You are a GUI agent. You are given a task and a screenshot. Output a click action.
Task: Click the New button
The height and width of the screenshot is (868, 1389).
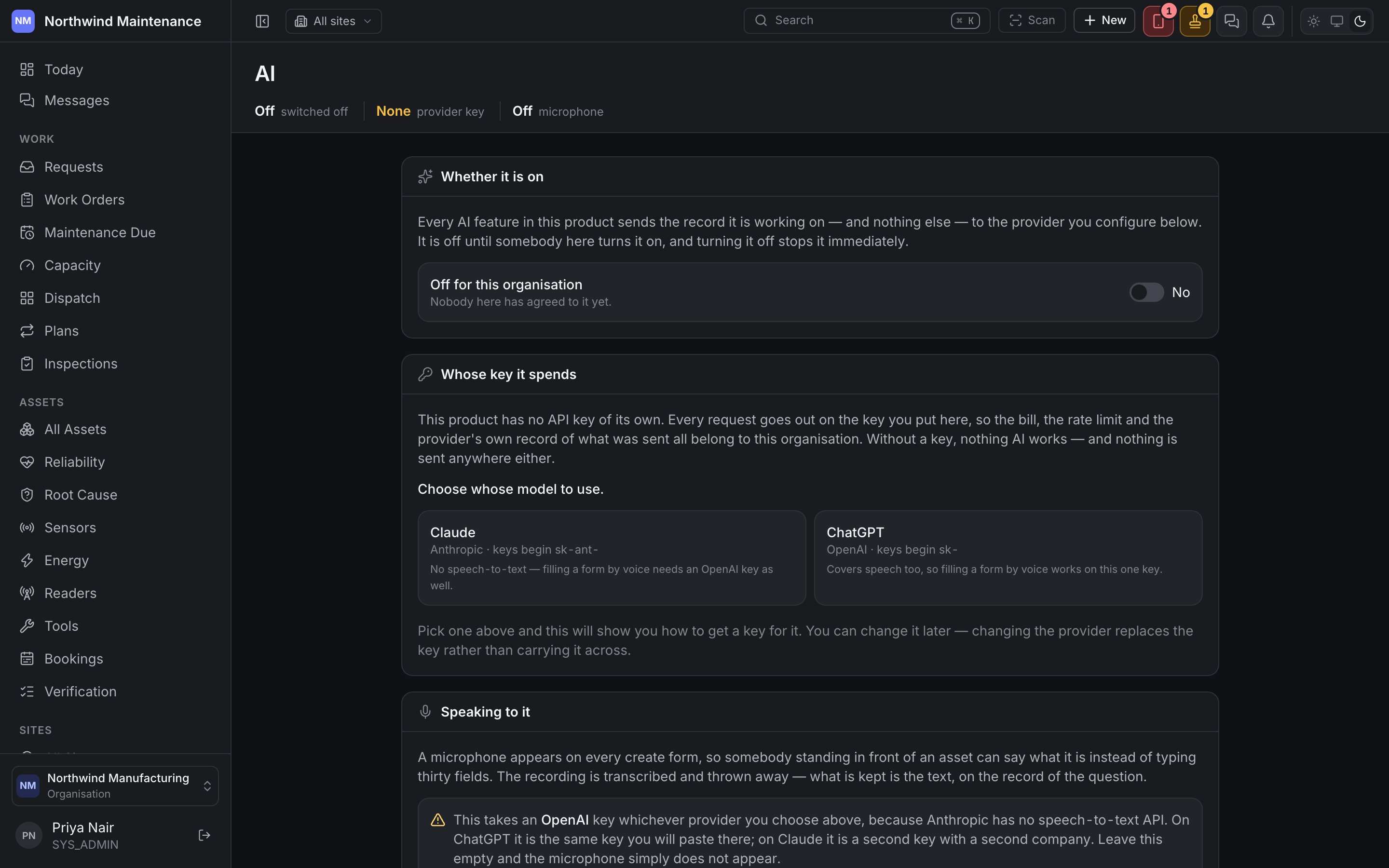coord(1104,21)
